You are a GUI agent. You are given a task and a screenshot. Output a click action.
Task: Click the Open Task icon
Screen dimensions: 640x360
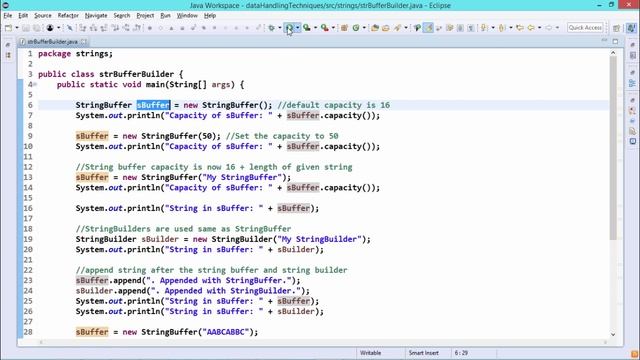click(x=385, y=28)
